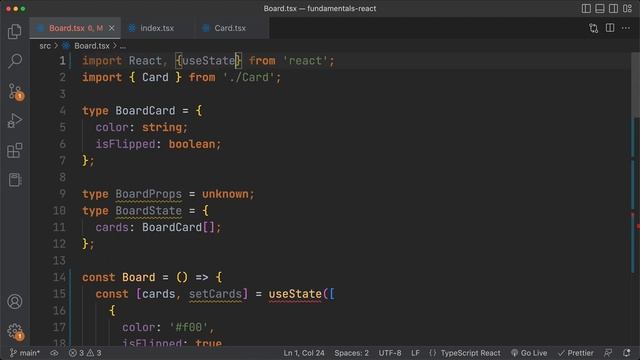Viewport: 640px width, 360px height.
Task: Change file encoding UTF-8
Action: 390,353
